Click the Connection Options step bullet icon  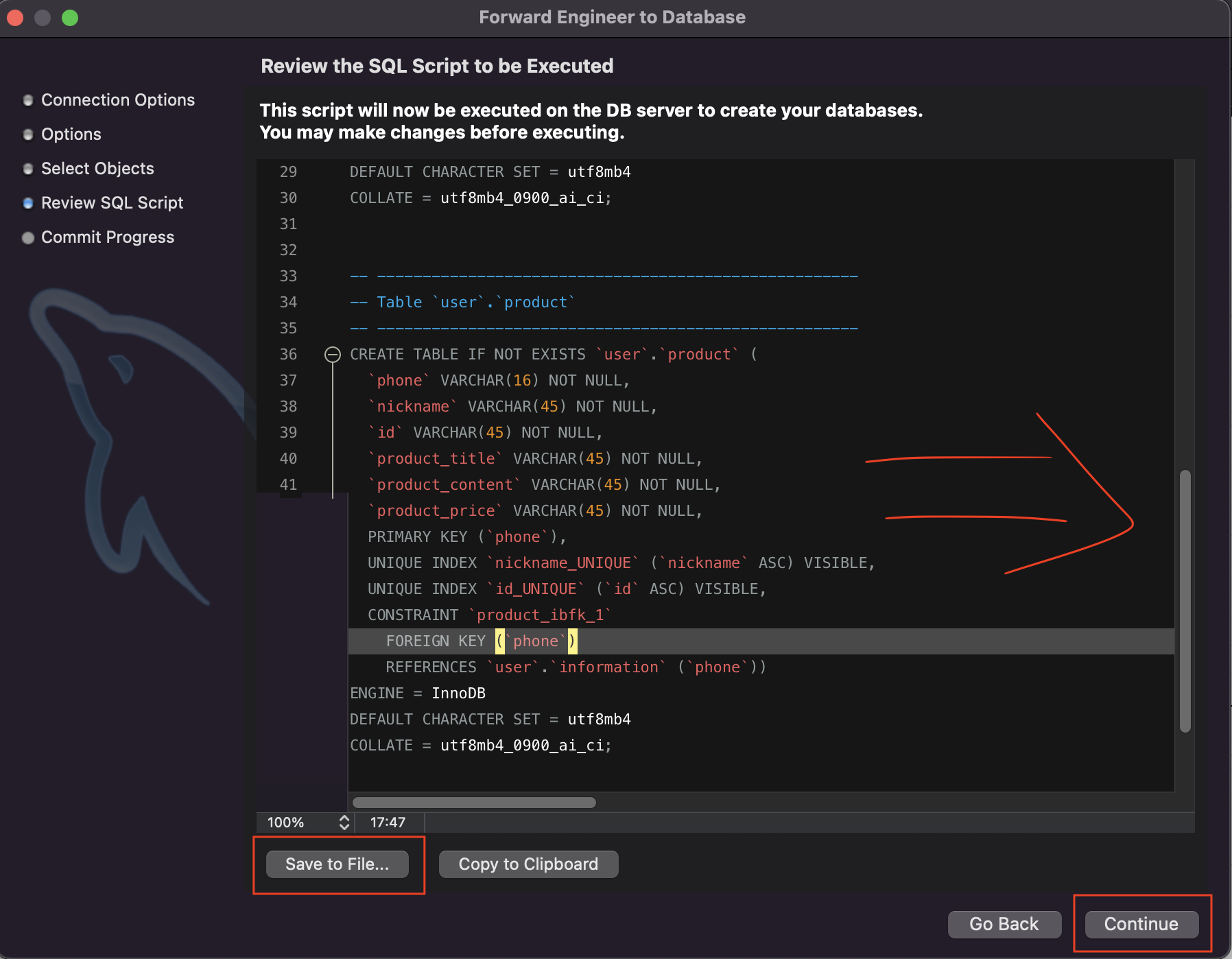[x=28, y=100]
